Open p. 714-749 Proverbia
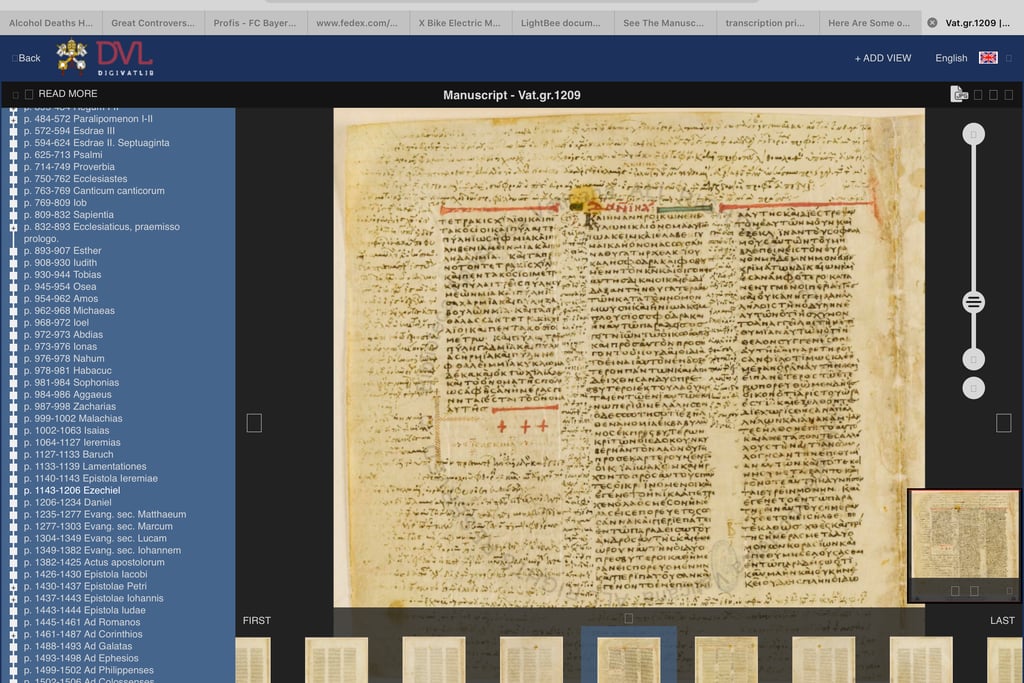The width and height of the screenshot is (1024, 683). point(69,167)
